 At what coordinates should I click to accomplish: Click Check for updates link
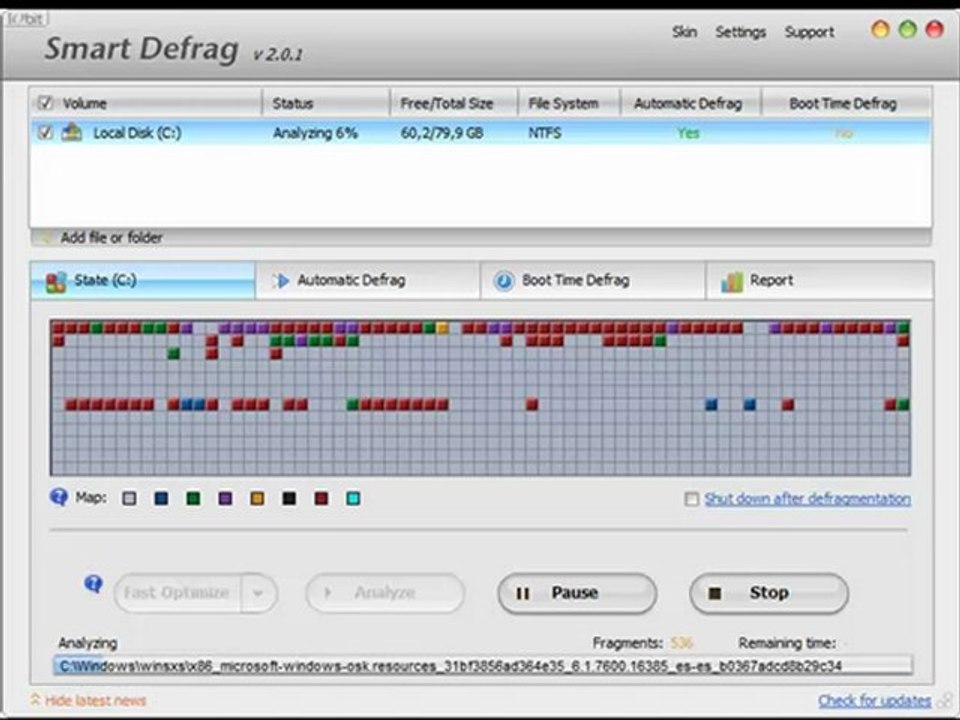tap(874, 700)
